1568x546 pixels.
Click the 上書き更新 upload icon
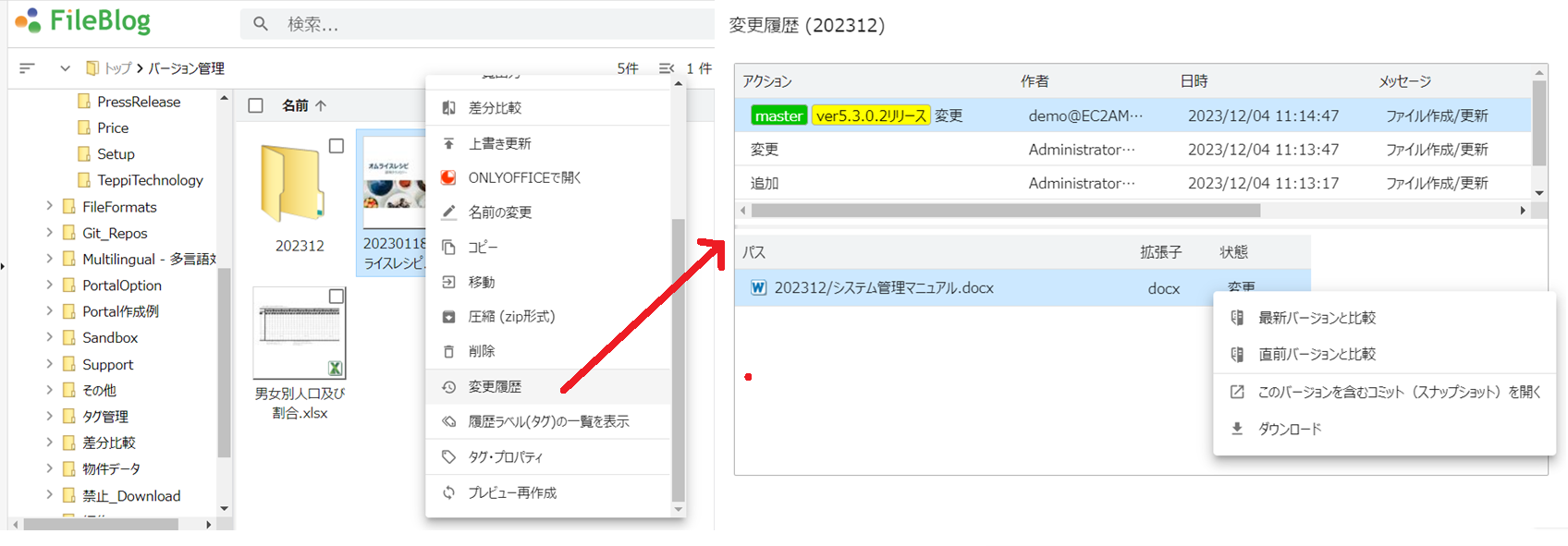[x=448, y=143]
